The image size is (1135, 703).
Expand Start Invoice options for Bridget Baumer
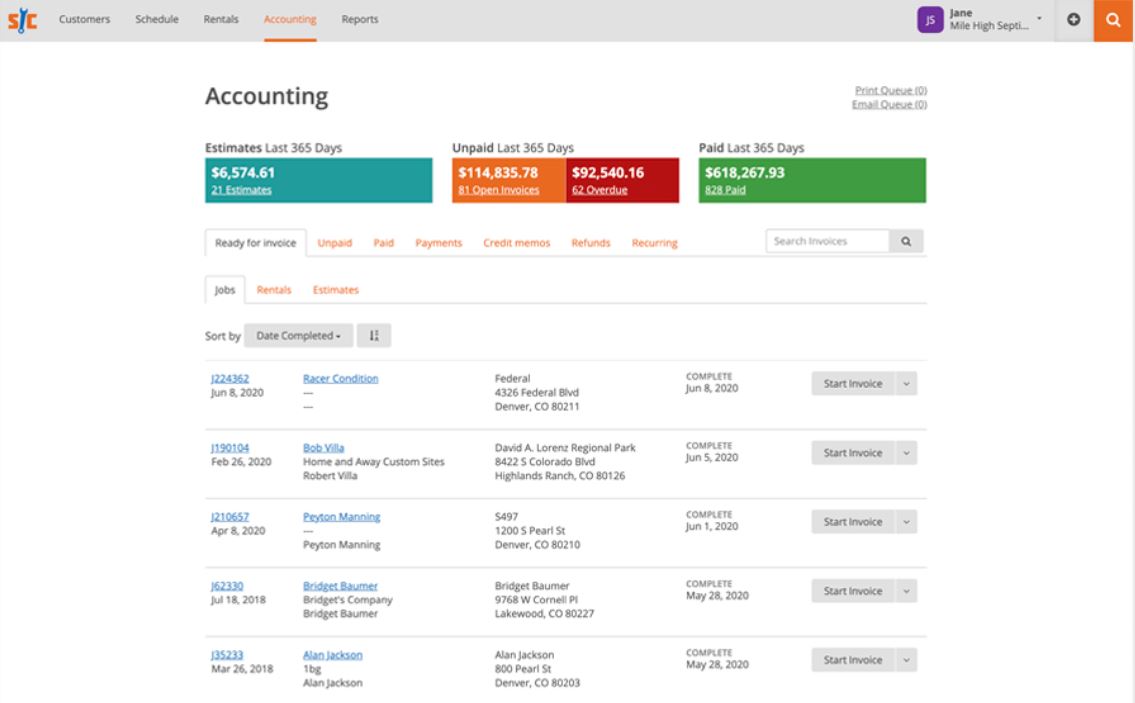tap(906, 591)
